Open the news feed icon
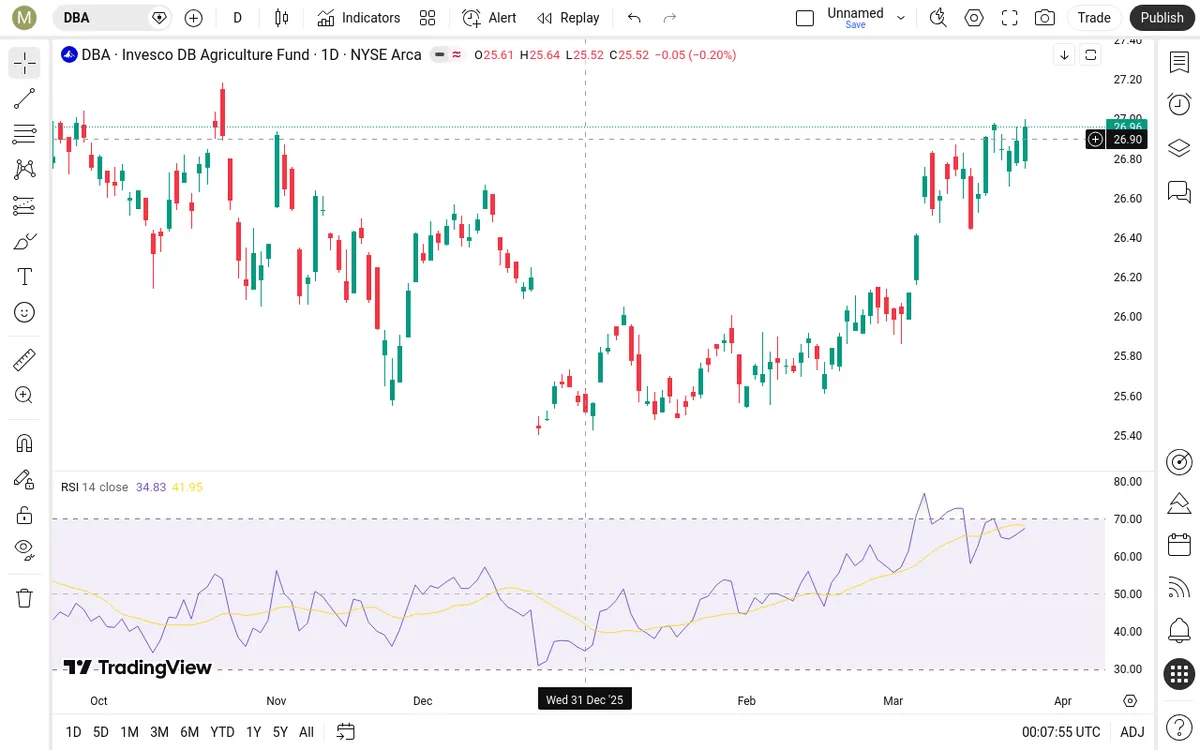This screenshot has width=1200, height=750. coord(1179,588)
